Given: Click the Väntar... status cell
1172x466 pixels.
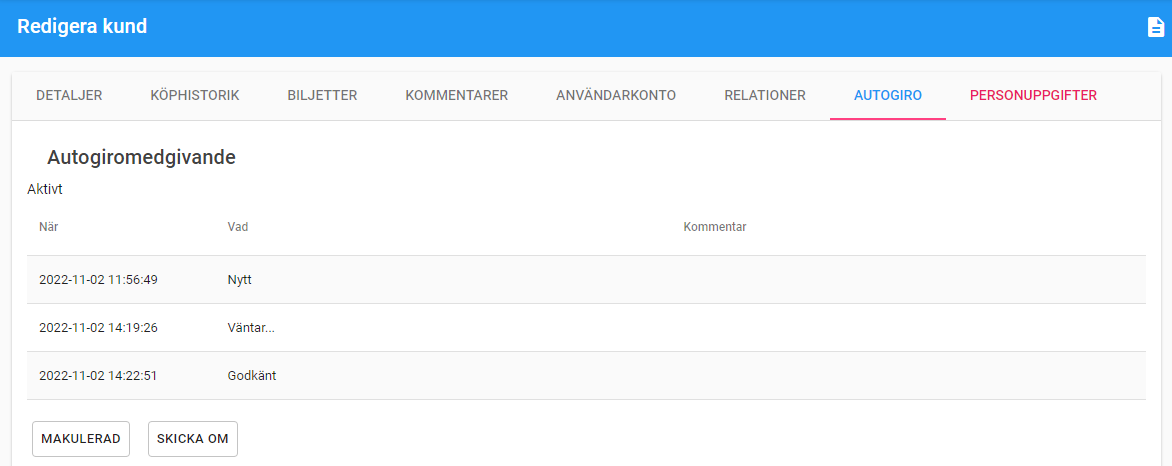Looking at the screenshot, I should 251,328.
